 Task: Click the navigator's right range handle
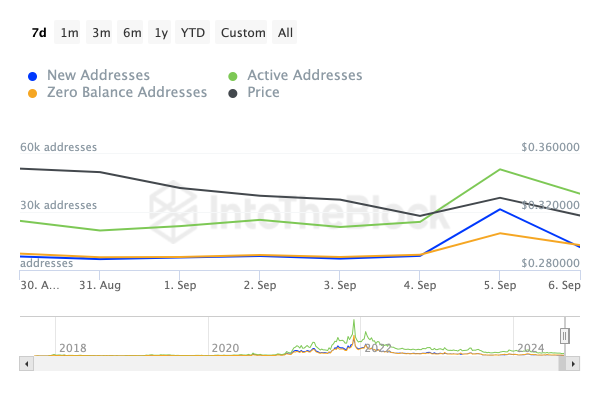[565, 336]
